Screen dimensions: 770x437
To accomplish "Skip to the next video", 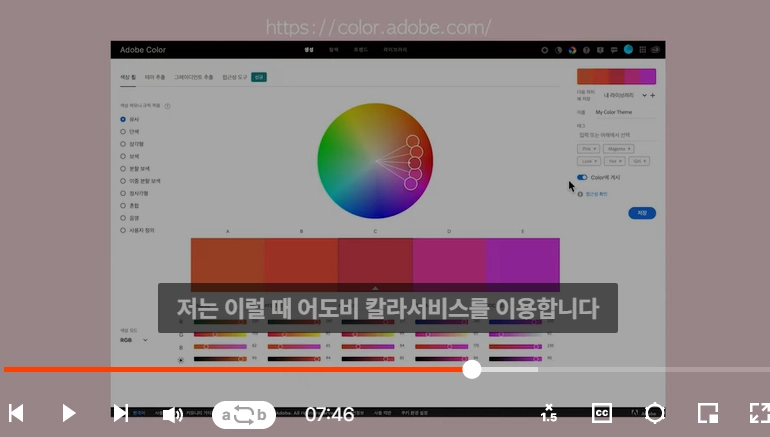I will (x=120, y=413).
